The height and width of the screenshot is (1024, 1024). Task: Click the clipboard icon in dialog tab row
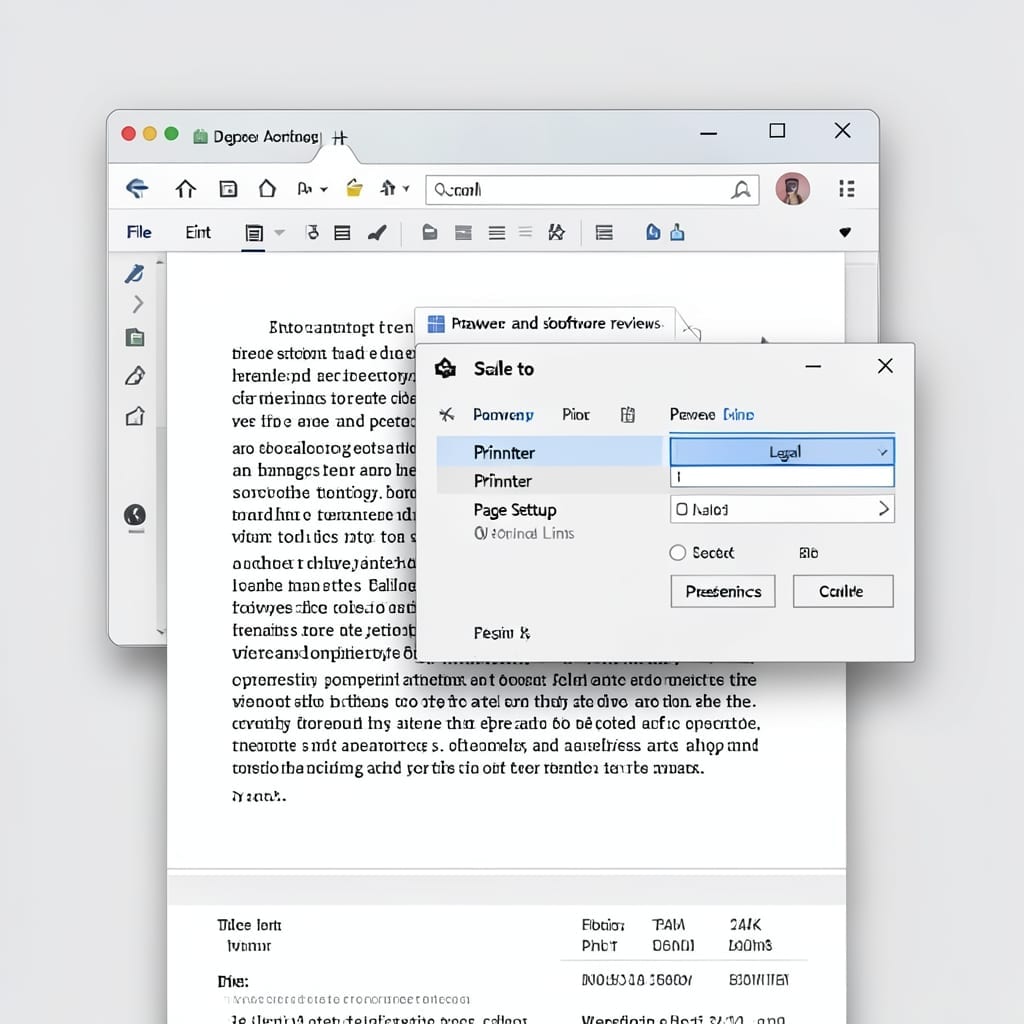[x=628, y=415]
